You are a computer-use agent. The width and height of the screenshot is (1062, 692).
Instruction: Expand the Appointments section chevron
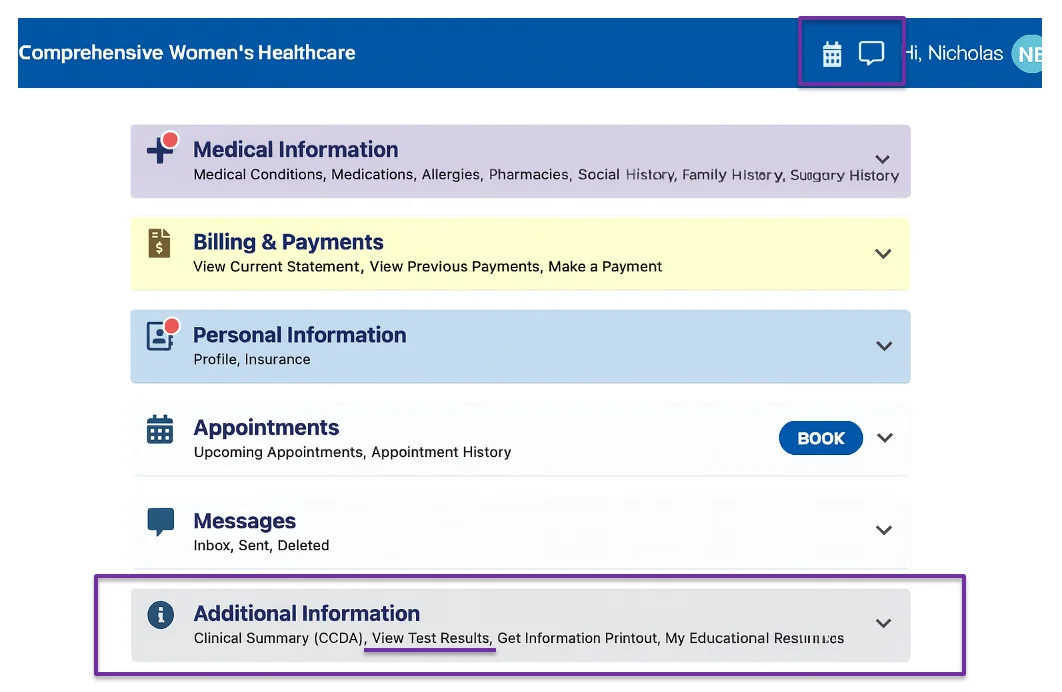click(x=883, y=438)
